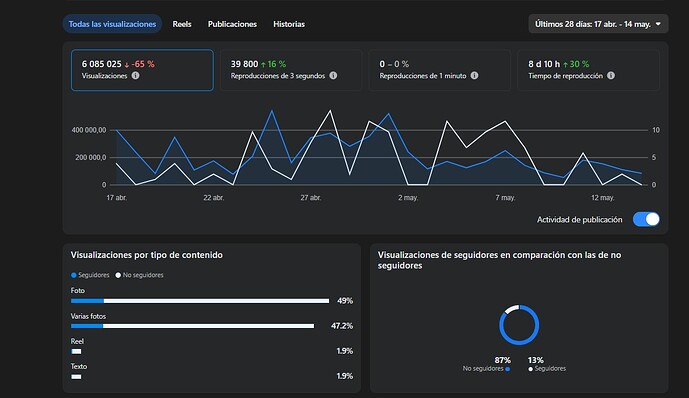Click the white No seguidores legend dot

[x=118, y=275]
